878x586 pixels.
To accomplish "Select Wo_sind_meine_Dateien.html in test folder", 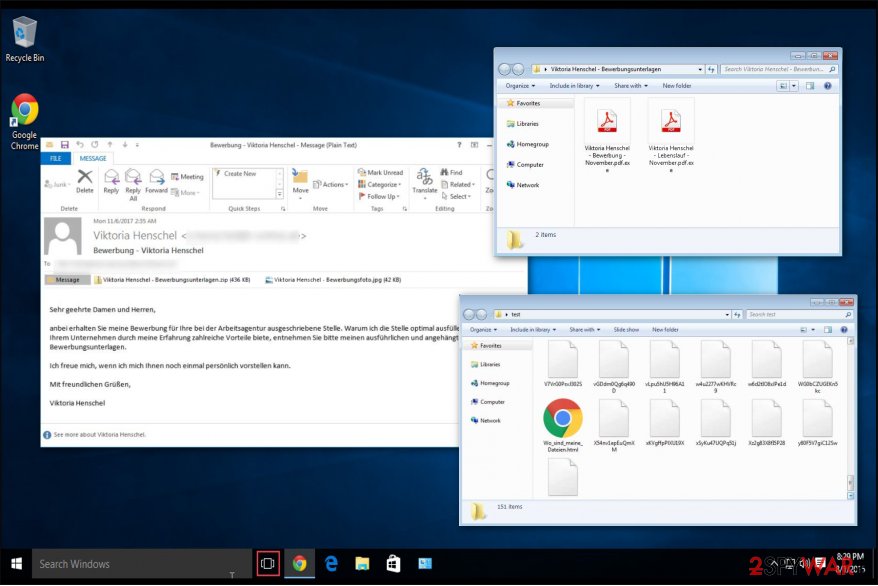I will 563,425.
